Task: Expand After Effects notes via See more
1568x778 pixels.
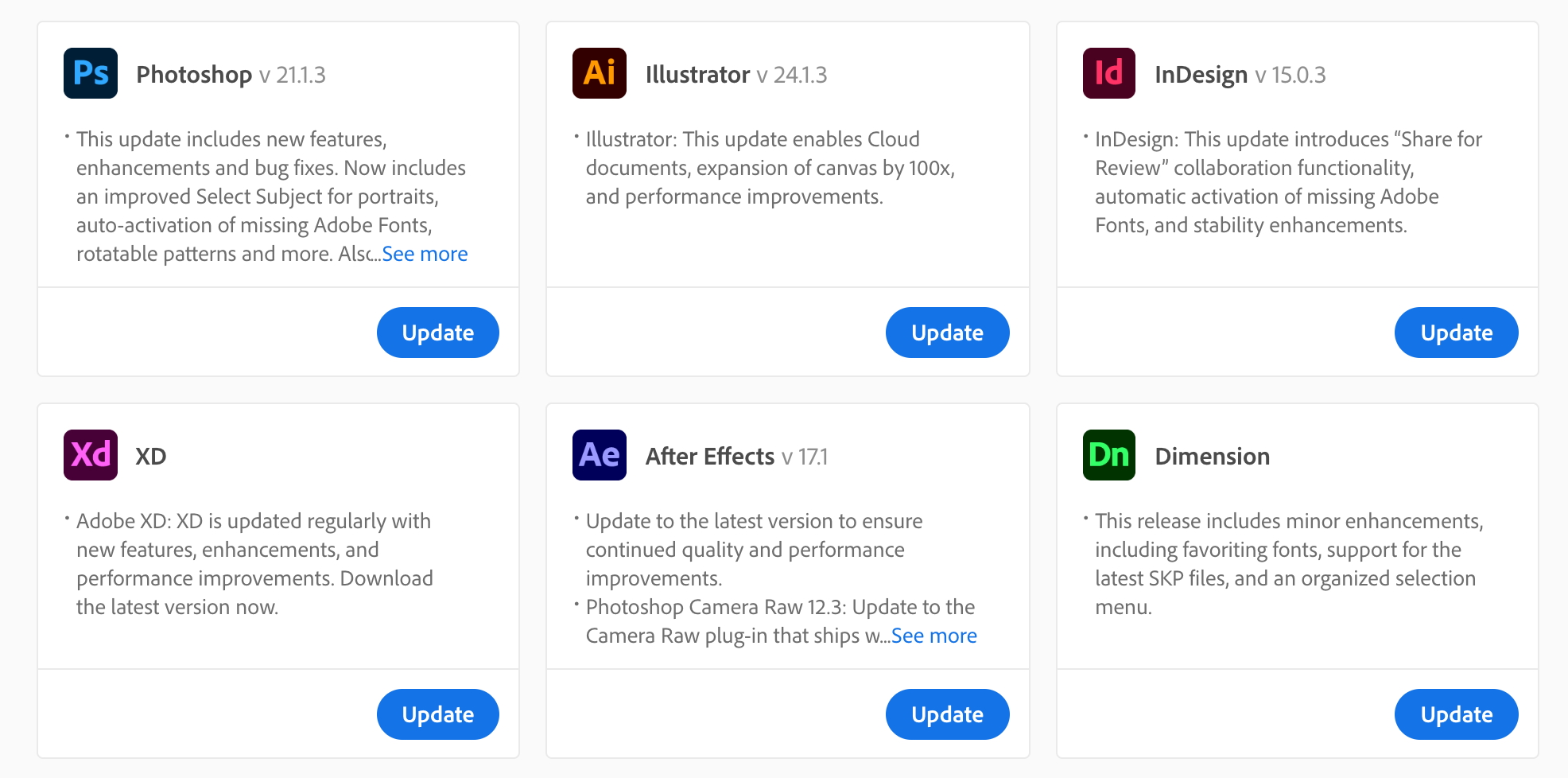Action: [934, 636]
